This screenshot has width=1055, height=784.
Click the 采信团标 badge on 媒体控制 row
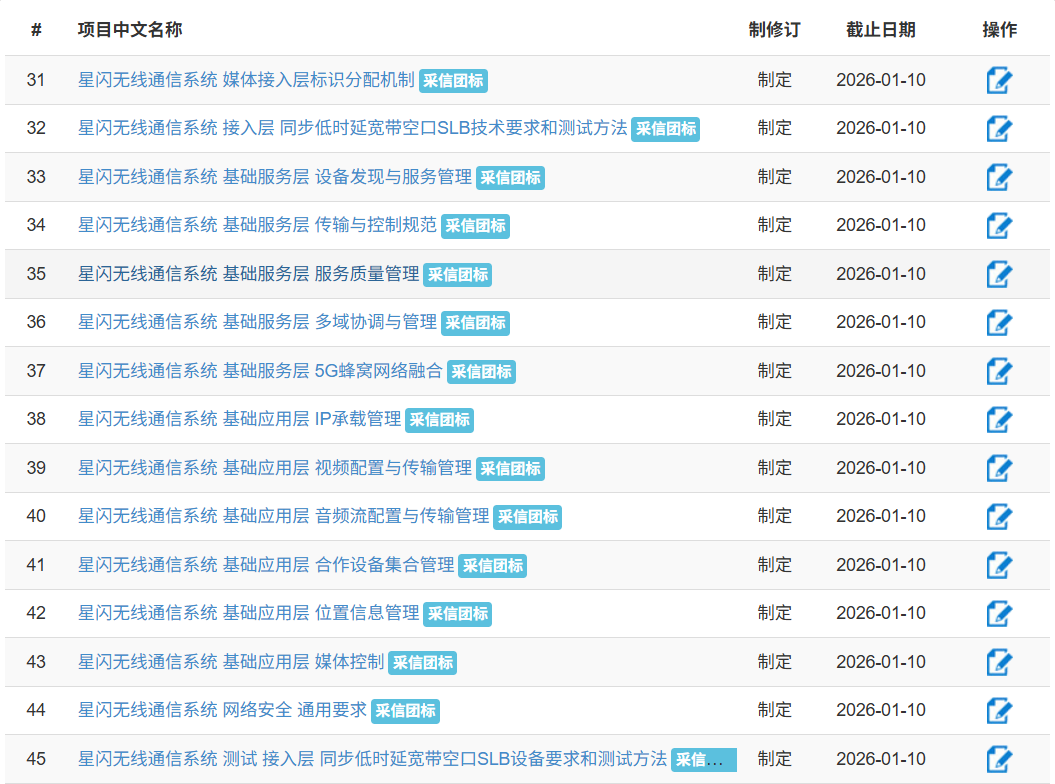(x=422, y=663)
